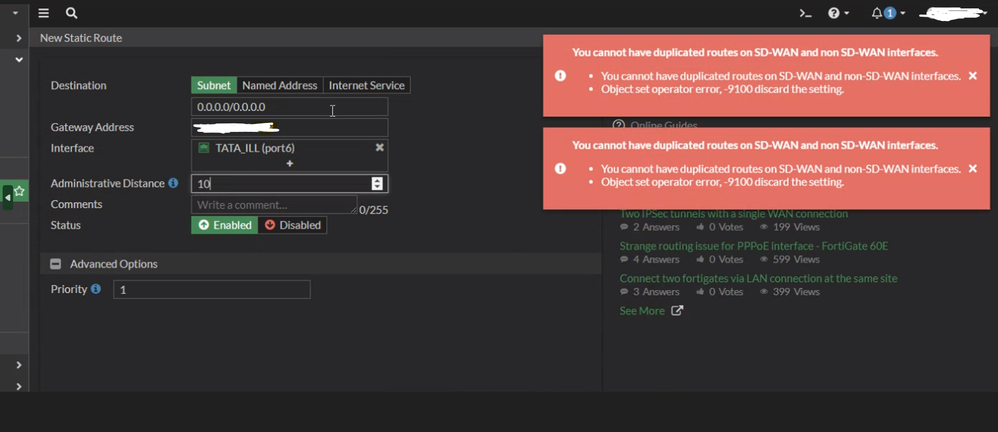Set Status to Enabled
This screenshot has height=432, width=998.
tap(225, 225)
